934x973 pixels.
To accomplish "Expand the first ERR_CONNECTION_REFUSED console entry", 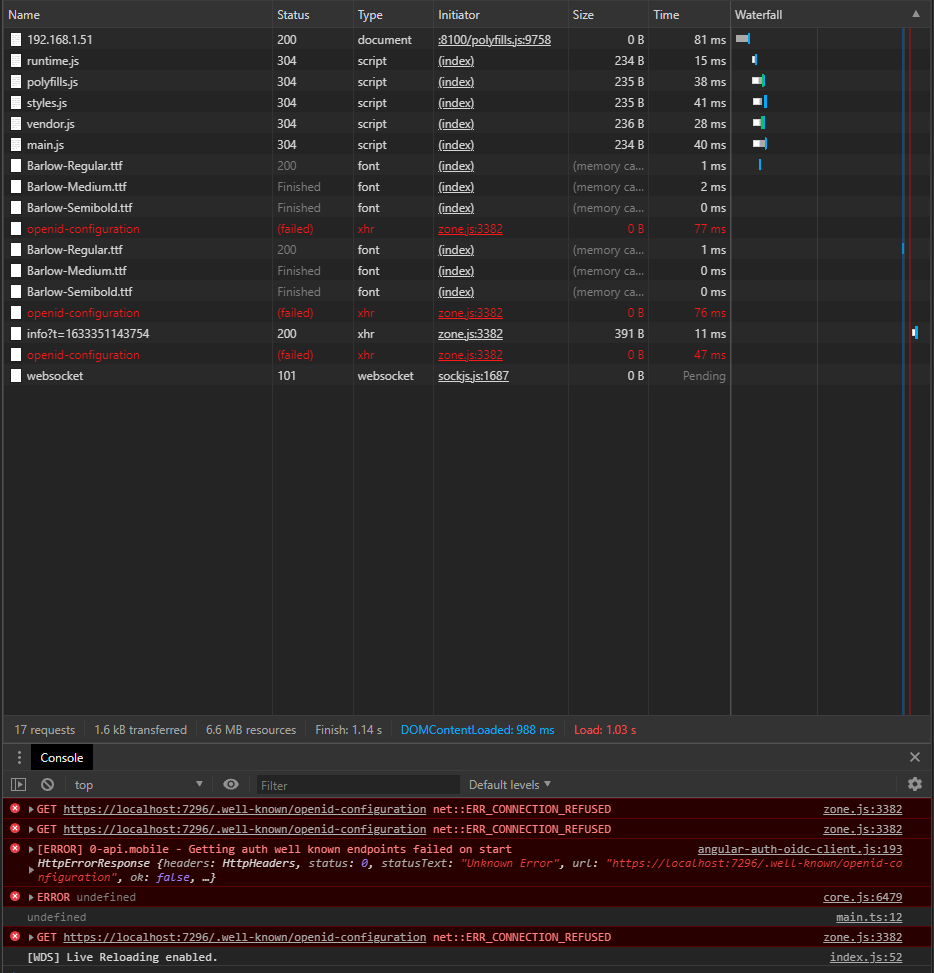I will pyautogui.click(x=30, y=809).
